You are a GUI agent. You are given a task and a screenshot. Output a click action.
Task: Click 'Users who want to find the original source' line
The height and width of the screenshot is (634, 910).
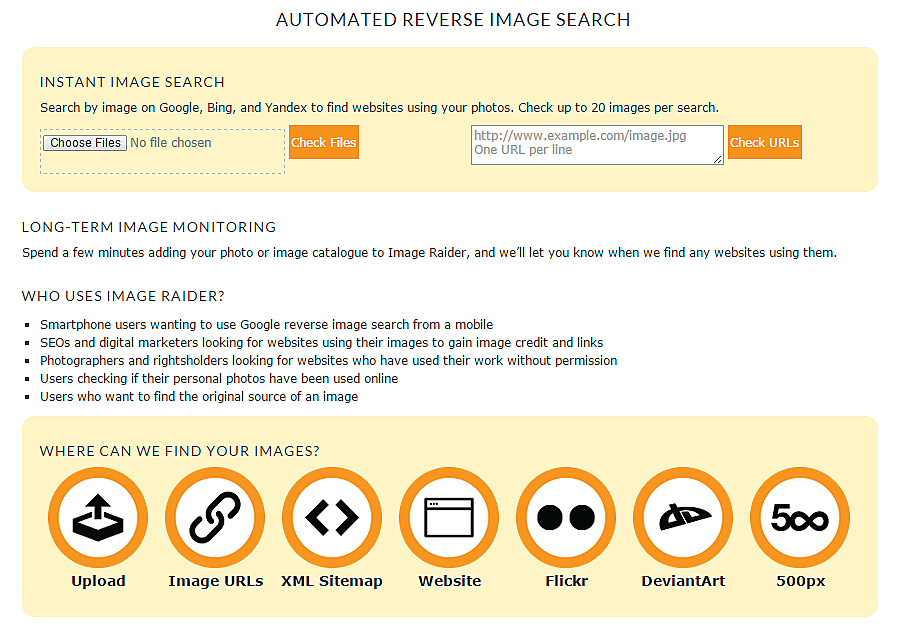pyautogui.click(x=199, y=397)
